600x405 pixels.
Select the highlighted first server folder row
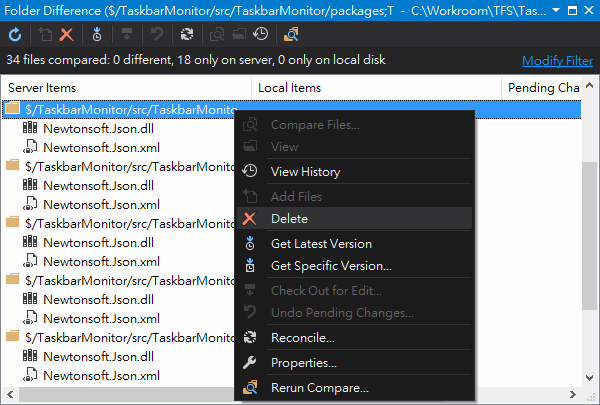click(x=292, y=109)
